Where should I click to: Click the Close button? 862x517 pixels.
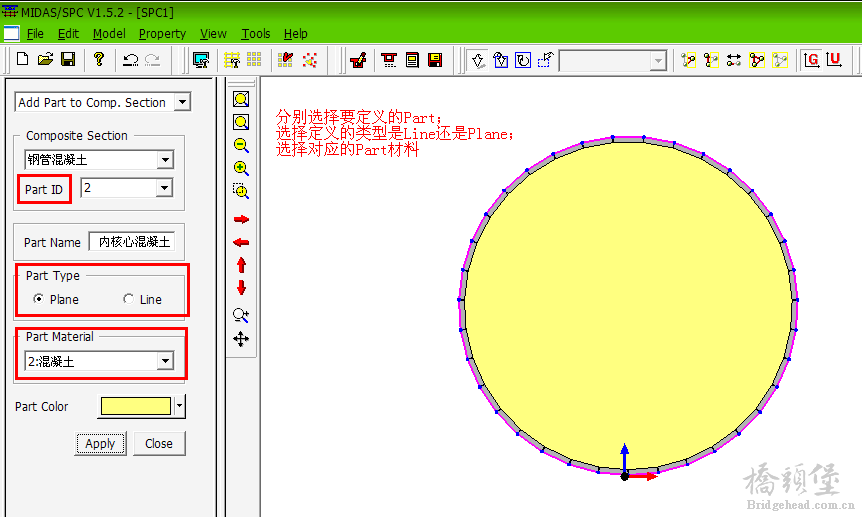click(x=159, y=443)
